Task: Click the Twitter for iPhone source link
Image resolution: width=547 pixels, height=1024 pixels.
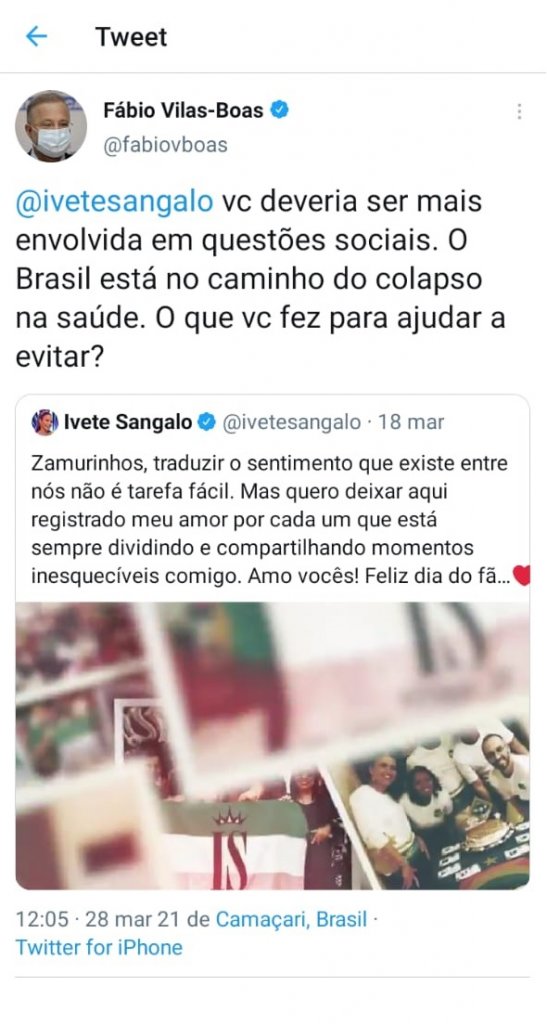Action: click(x=99, y=948)
